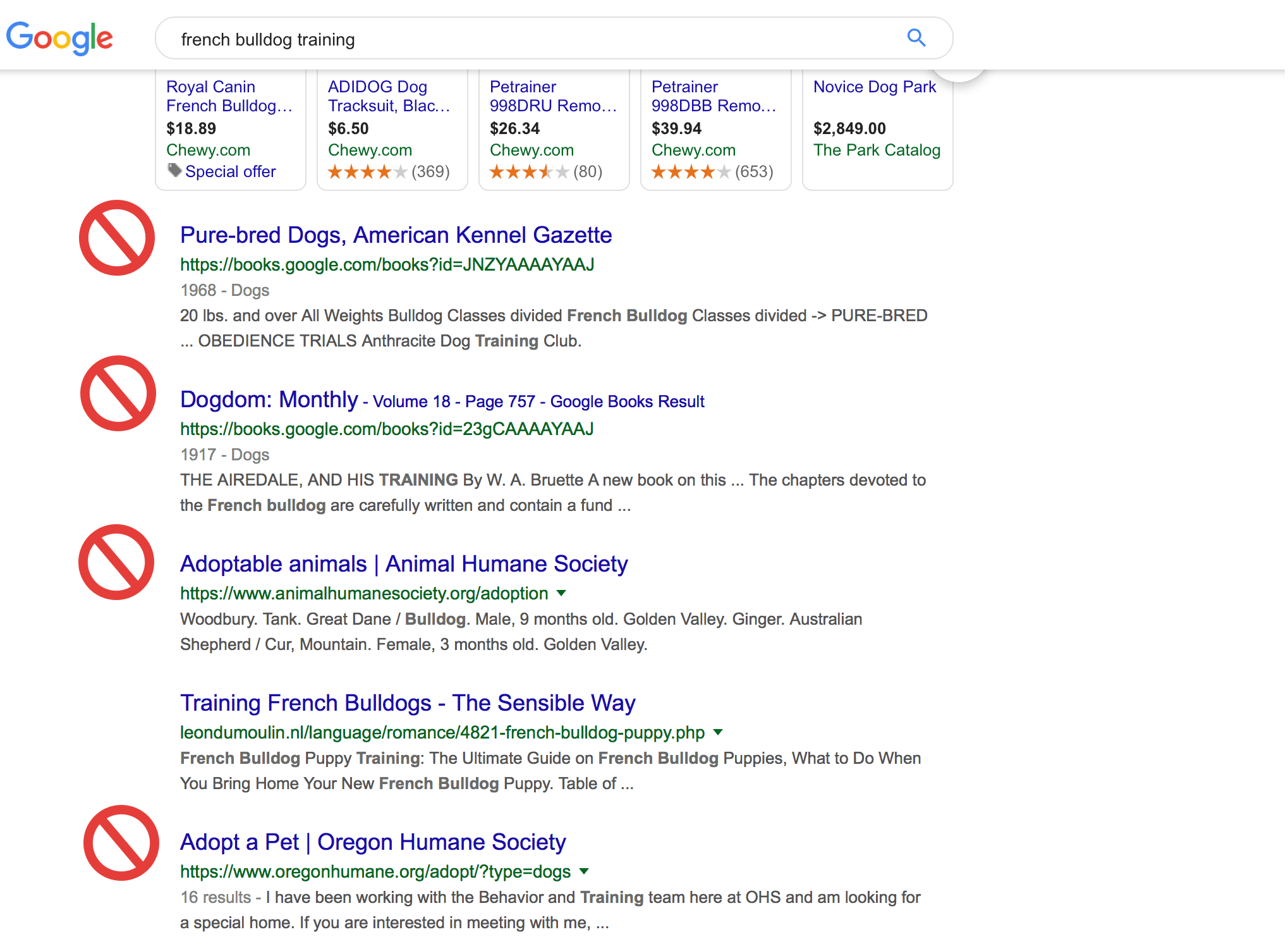Click the leondumoulin.nl french-bulldog-puppy URL
The image size is (1288, 951).
click(x=442, y=732)
